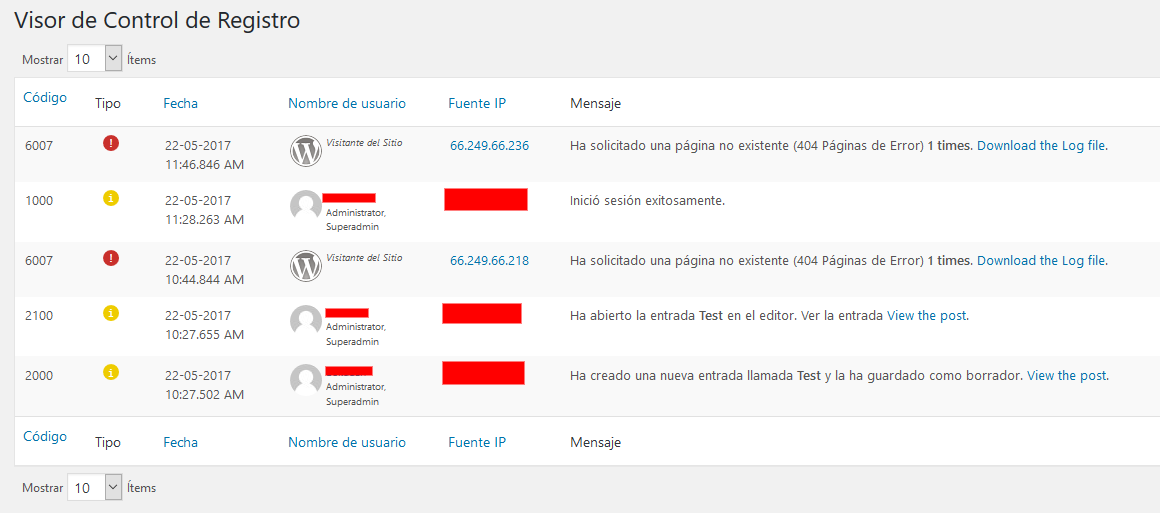Click the date 22-05-2017 10:27.502 AM
Screen dimensions: 1160x513
click(x=204, y=385)
